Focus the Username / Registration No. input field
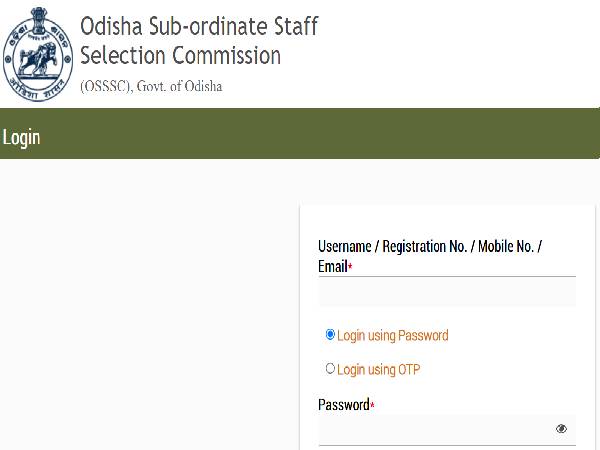The height and width of the screenshot is (450, 600). point(447,292)
